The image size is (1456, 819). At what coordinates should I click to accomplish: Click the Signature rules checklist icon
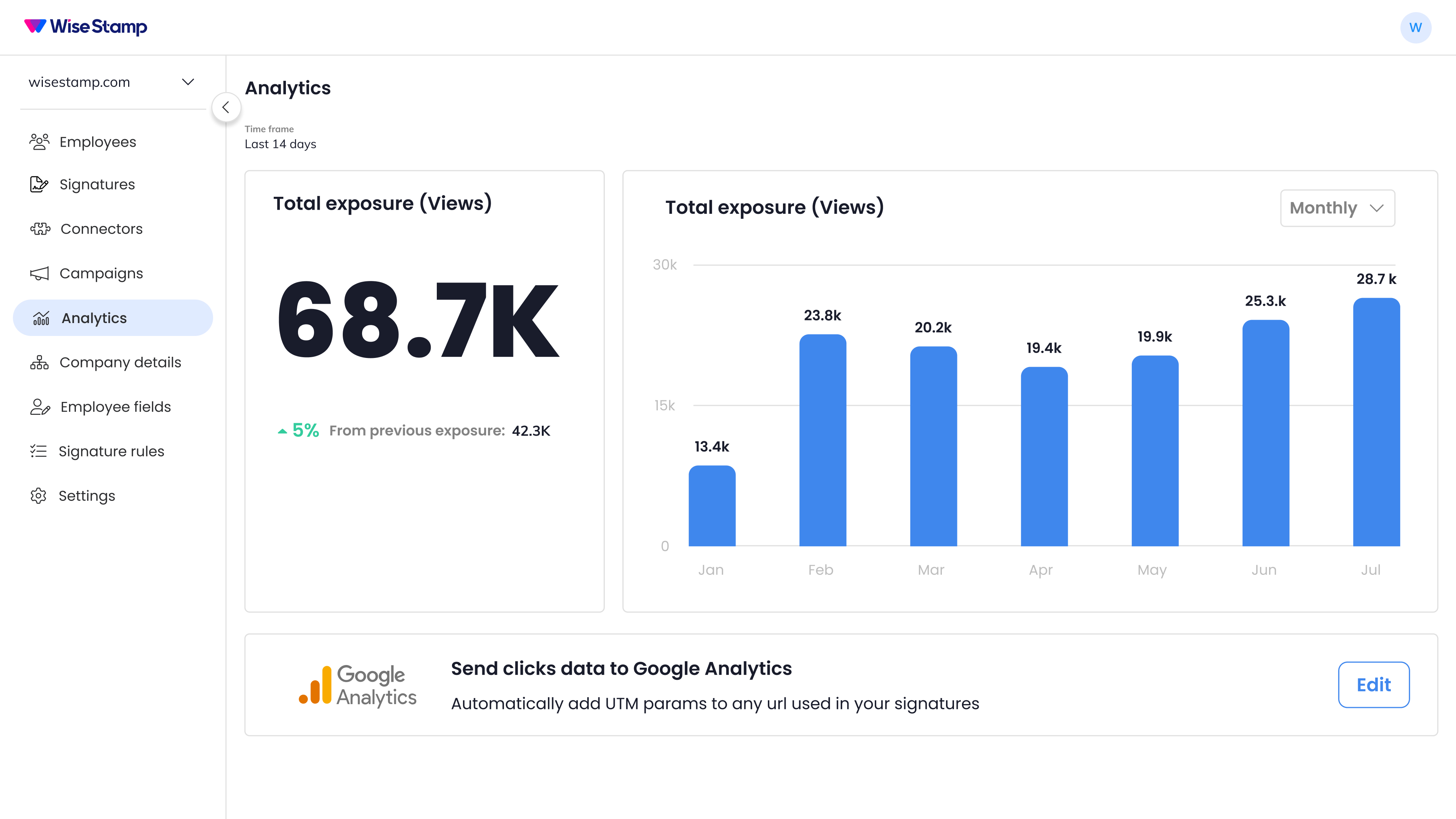click(38, 451)
